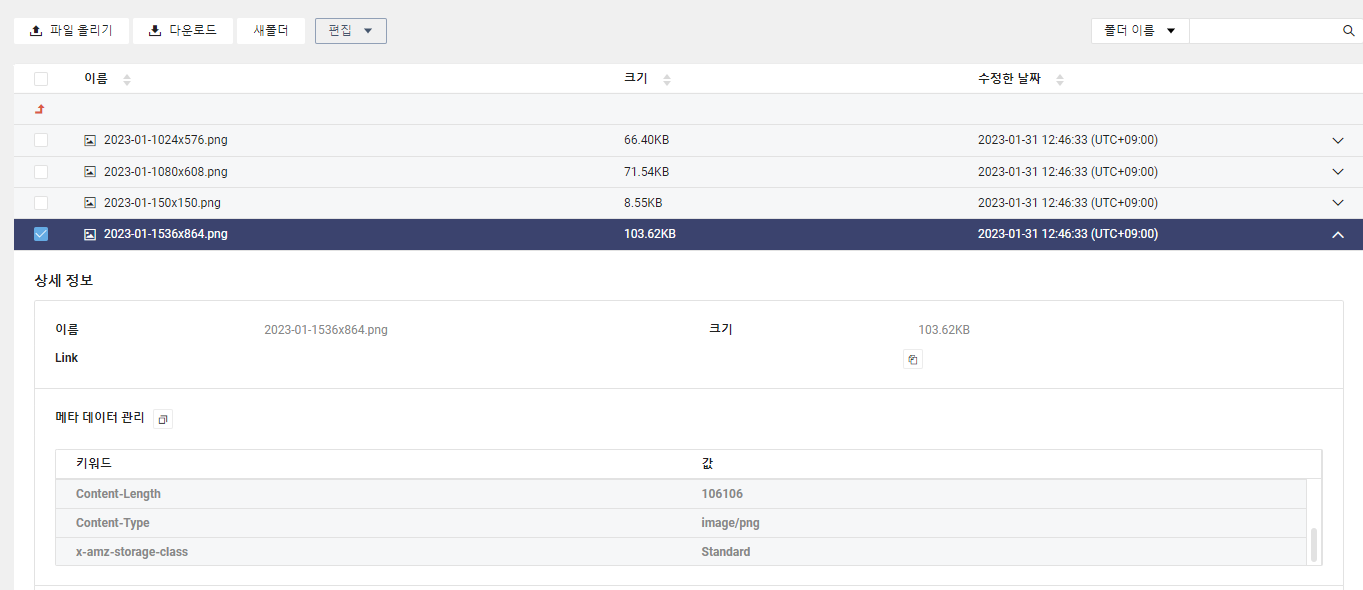Open the file 2023-01-1024x576.png
Screen dimensions: 1363x590
pos(165,140)
